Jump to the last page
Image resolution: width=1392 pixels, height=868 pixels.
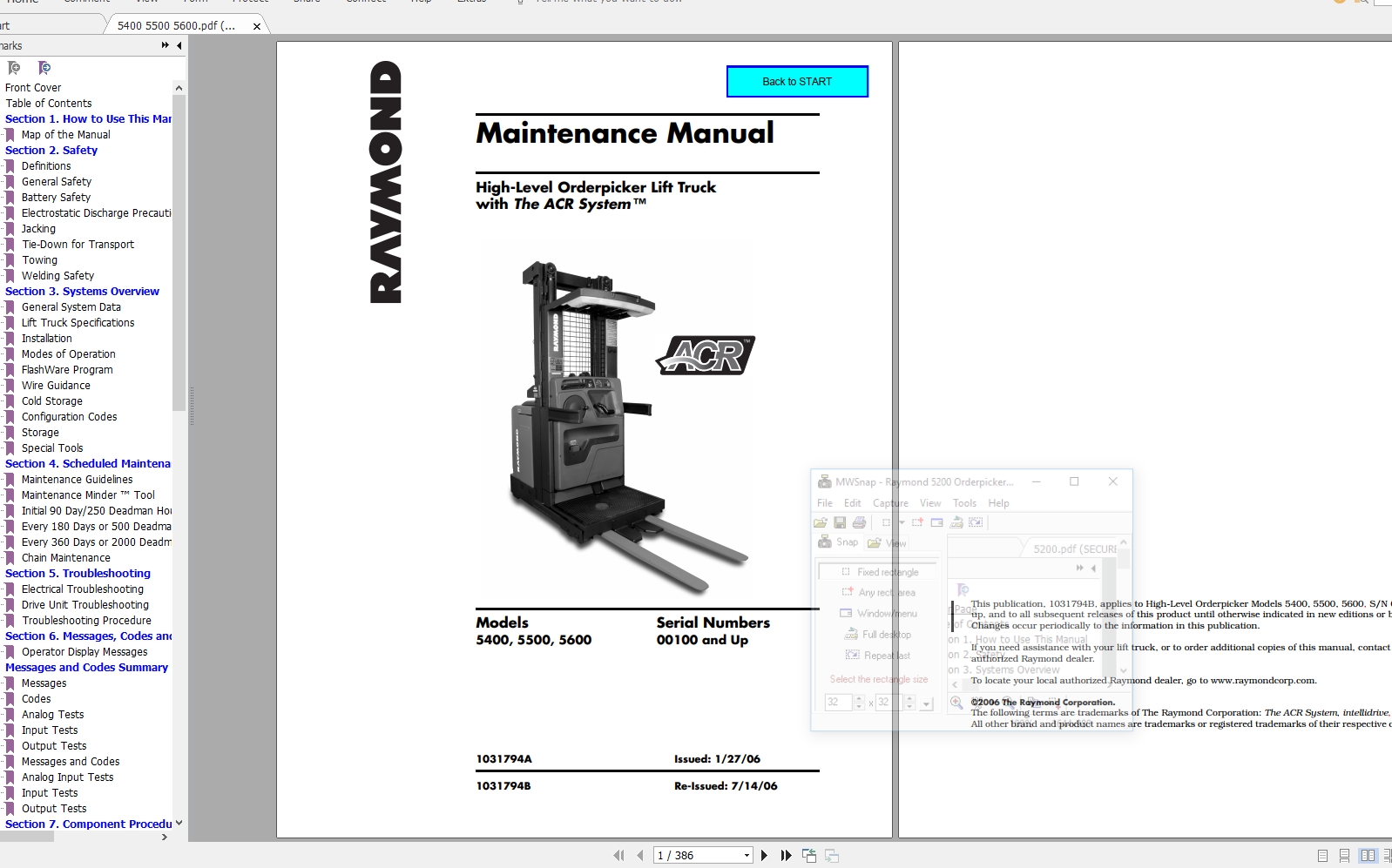pyautogui.click(x=786, y=856)
